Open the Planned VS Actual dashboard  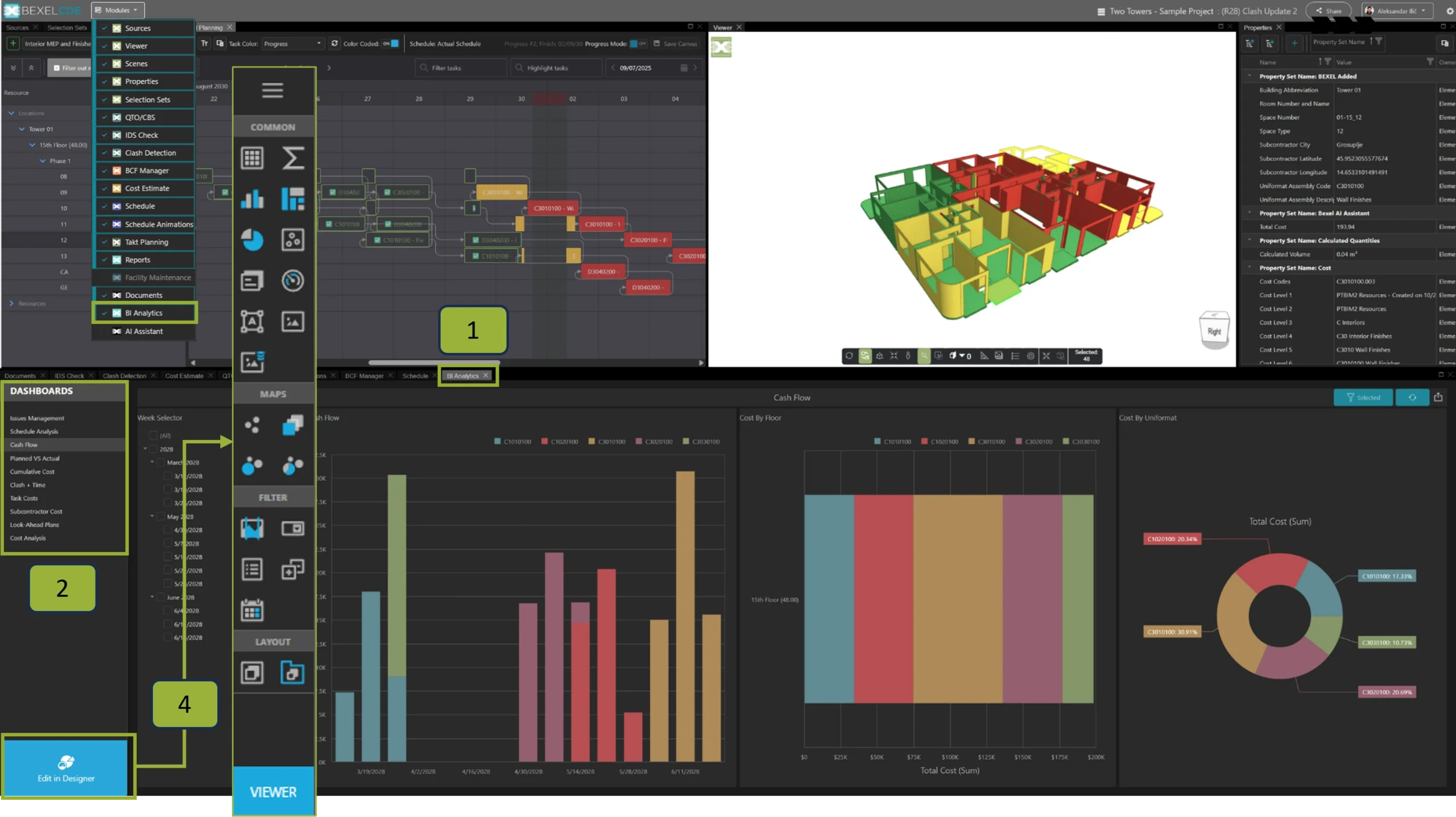pos(35,458)
